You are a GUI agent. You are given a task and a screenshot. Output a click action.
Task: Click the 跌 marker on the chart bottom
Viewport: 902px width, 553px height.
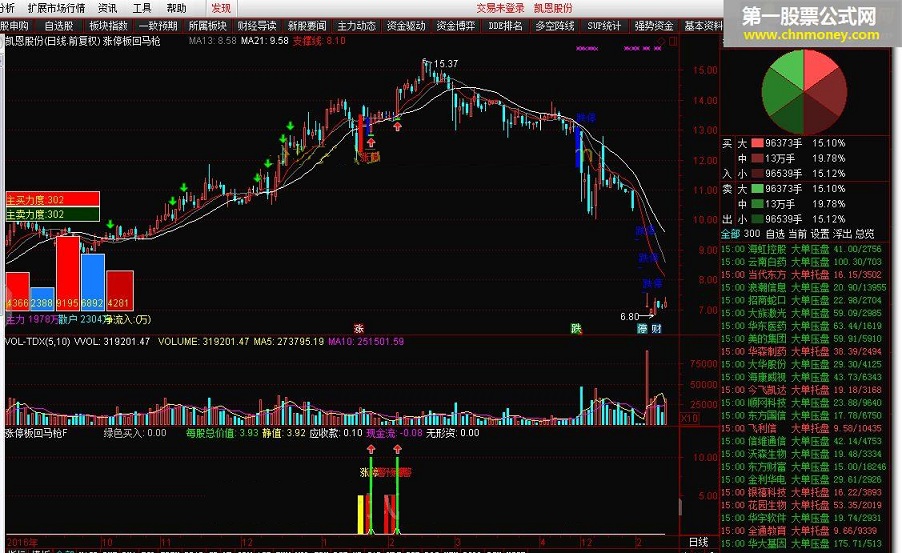pos(576,329)
